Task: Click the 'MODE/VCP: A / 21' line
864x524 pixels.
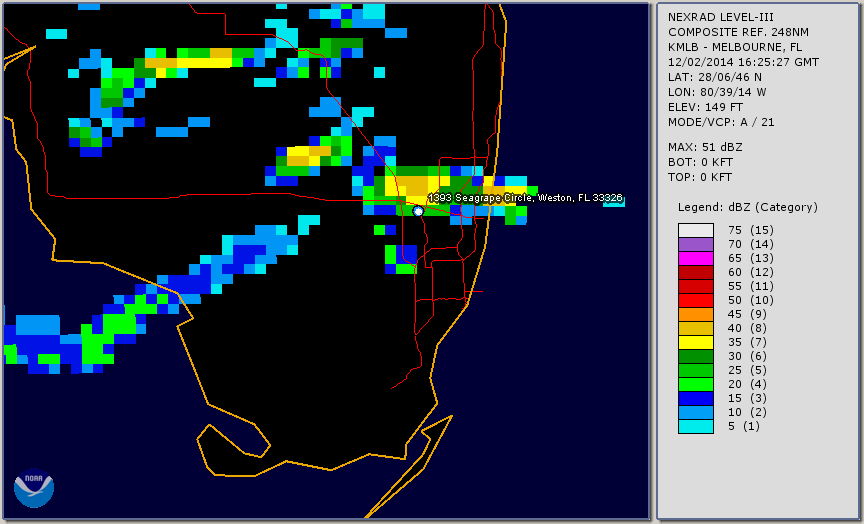Action: pos(721,122)
